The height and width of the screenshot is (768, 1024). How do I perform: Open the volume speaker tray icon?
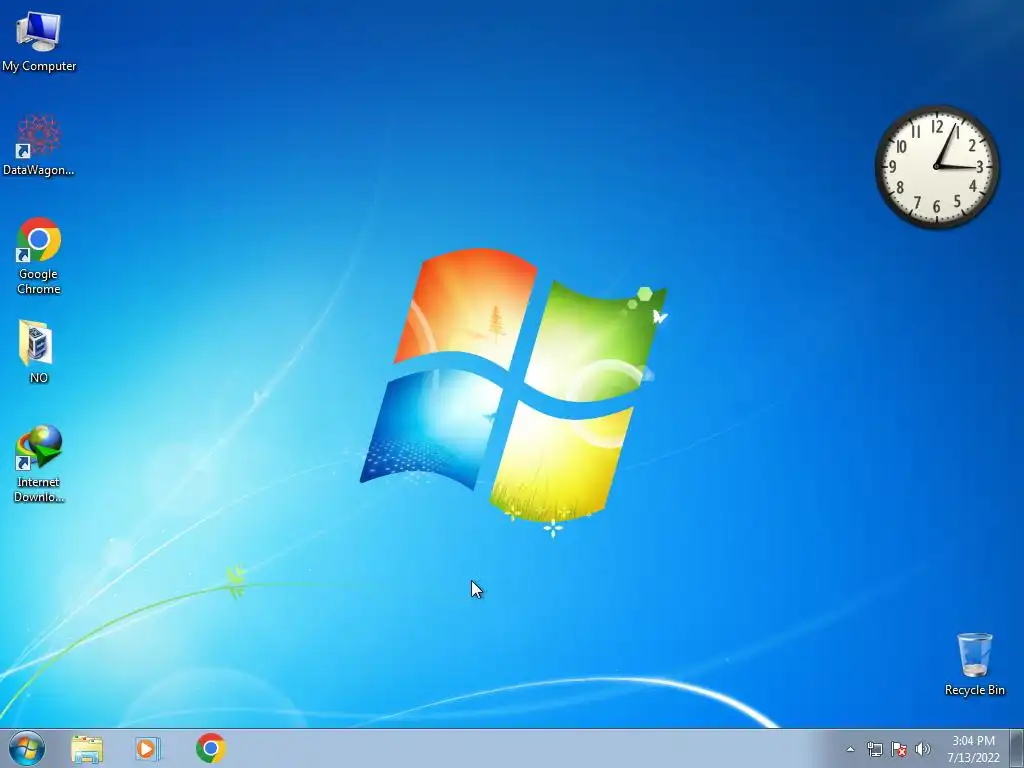point(923,749)
